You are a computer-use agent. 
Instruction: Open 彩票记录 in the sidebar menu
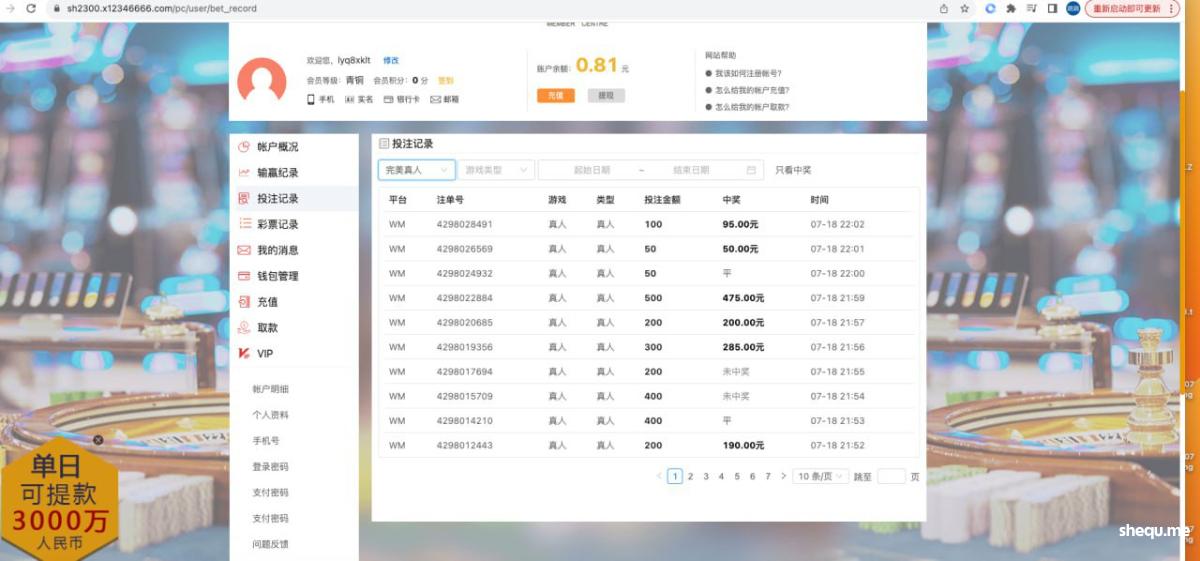pos(277,224)
